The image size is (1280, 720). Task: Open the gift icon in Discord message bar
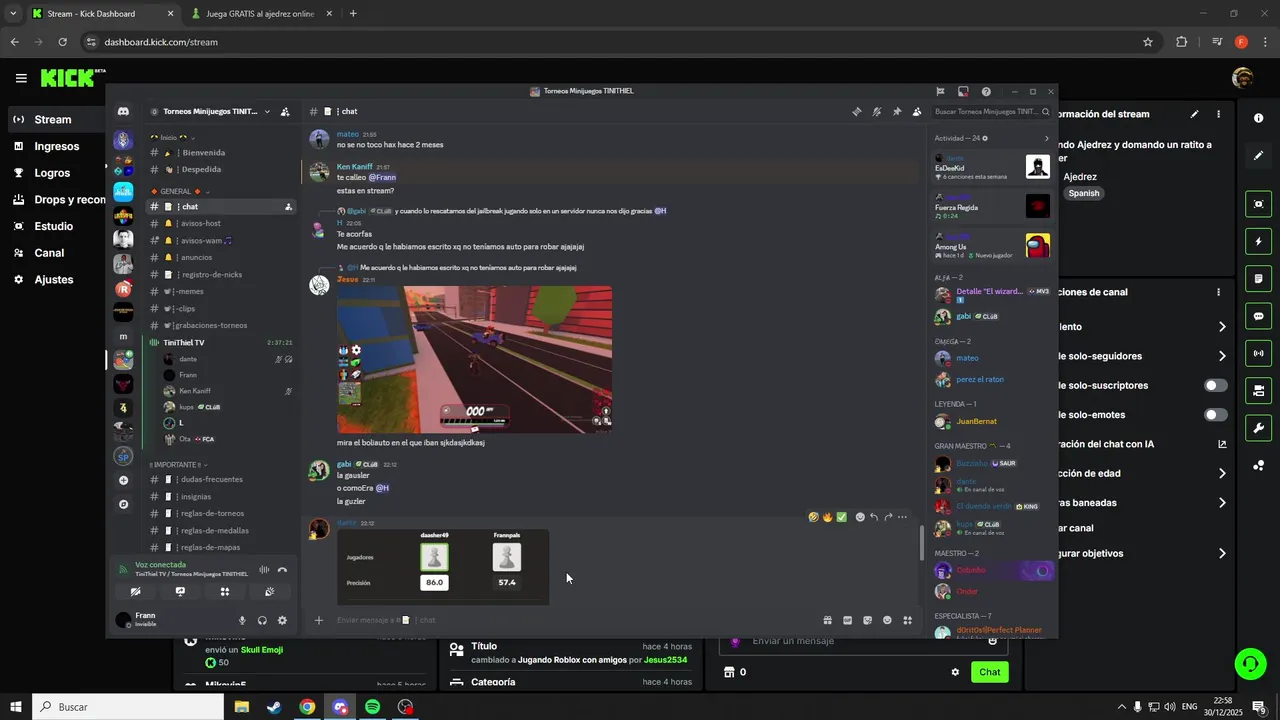(x=827, y=620)
